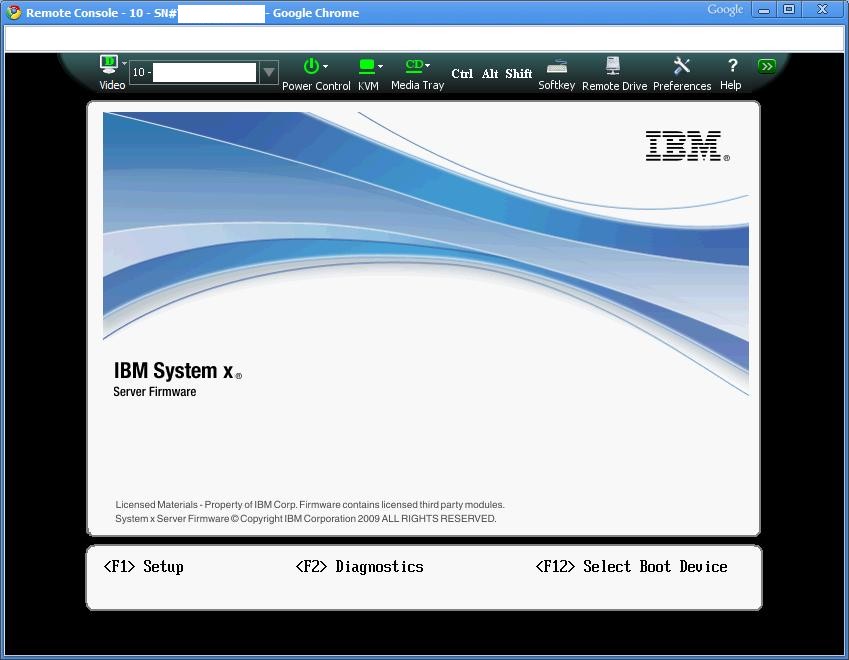Maximize the Remote Console window
Viewport: 849px width, 660px height.
[x=789, y=10]
